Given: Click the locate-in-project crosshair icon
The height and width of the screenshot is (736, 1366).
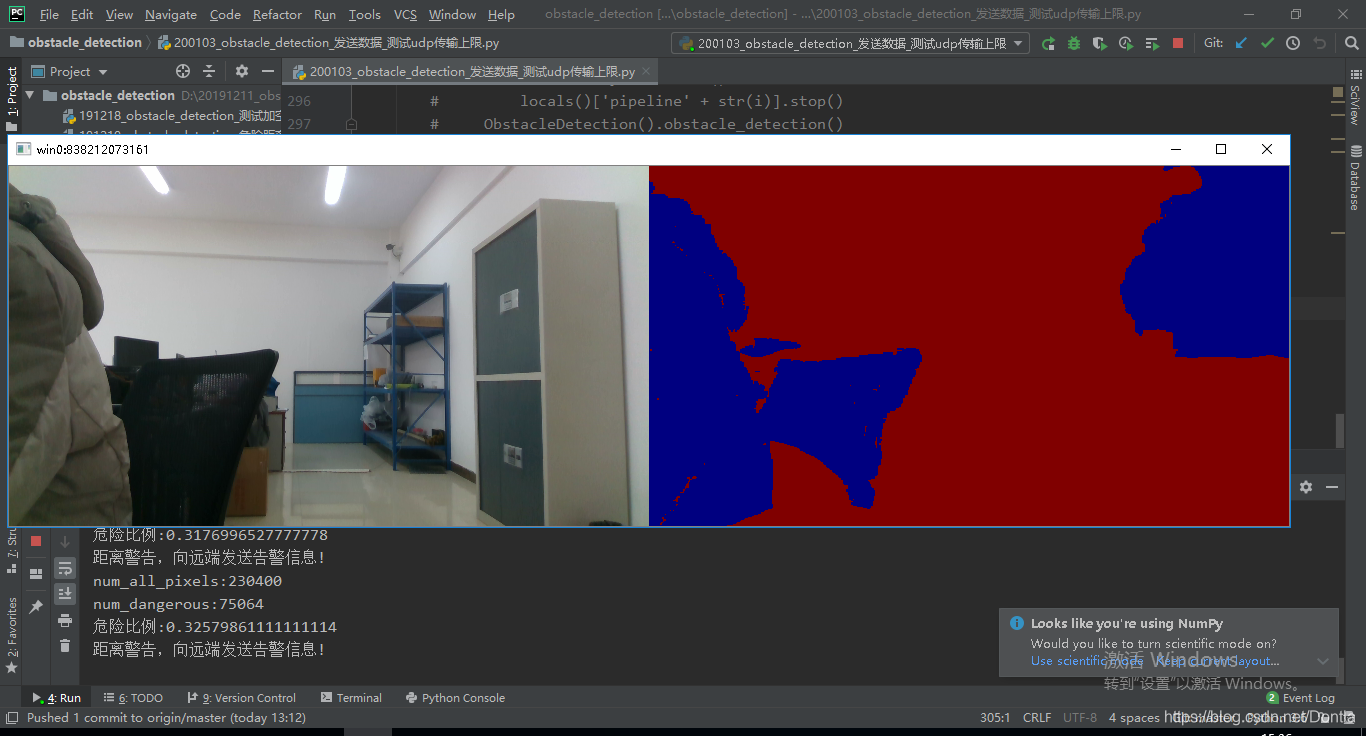Looking at the screenshot, I should coord(182,71).
